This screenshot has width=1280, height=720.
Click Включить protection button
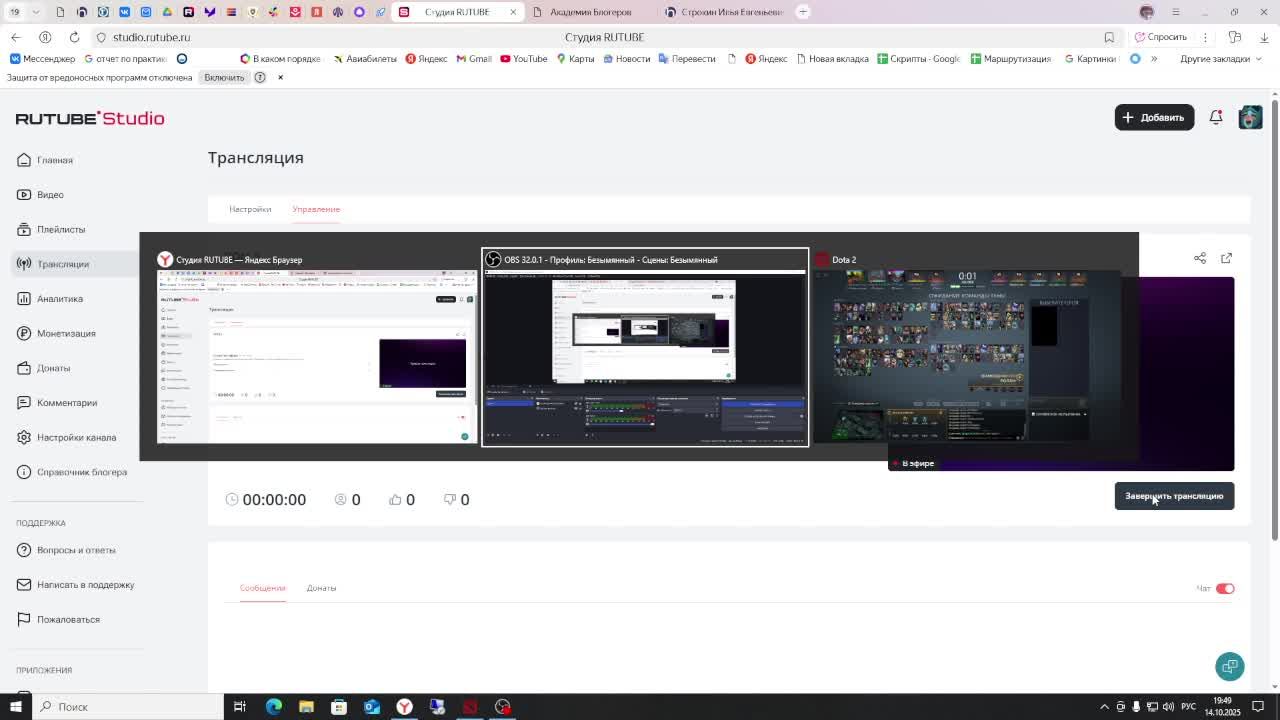[x=224, y=77]
